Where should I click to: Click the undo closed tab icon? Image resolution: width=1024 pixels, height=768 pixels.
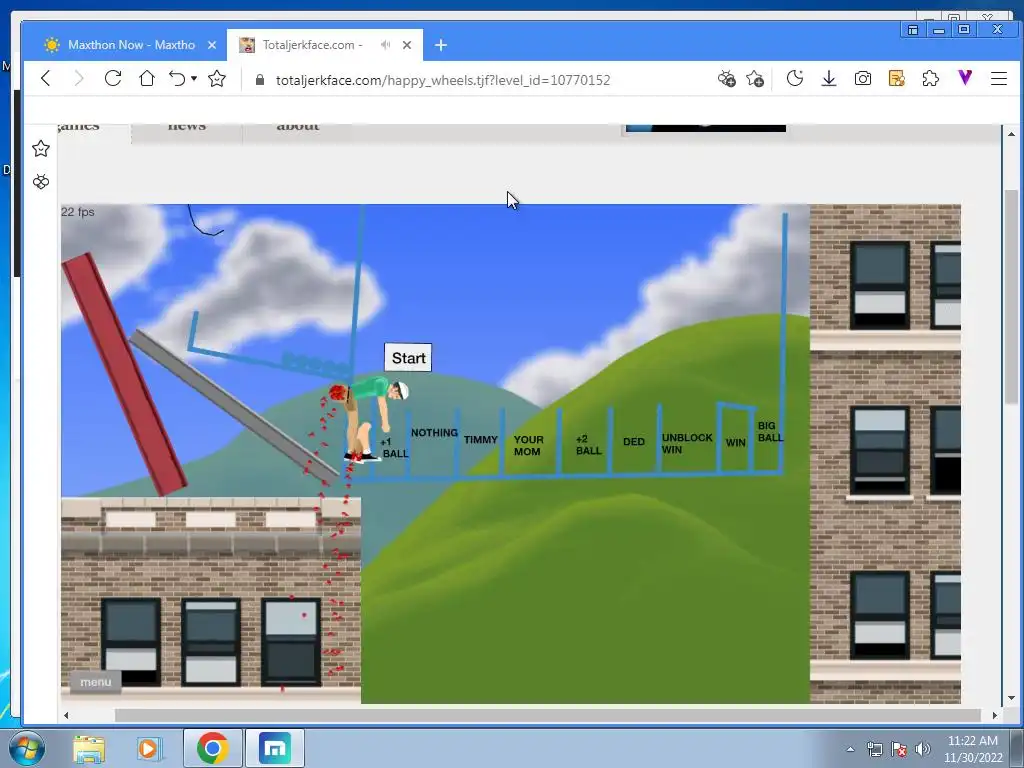coord(177,79)
